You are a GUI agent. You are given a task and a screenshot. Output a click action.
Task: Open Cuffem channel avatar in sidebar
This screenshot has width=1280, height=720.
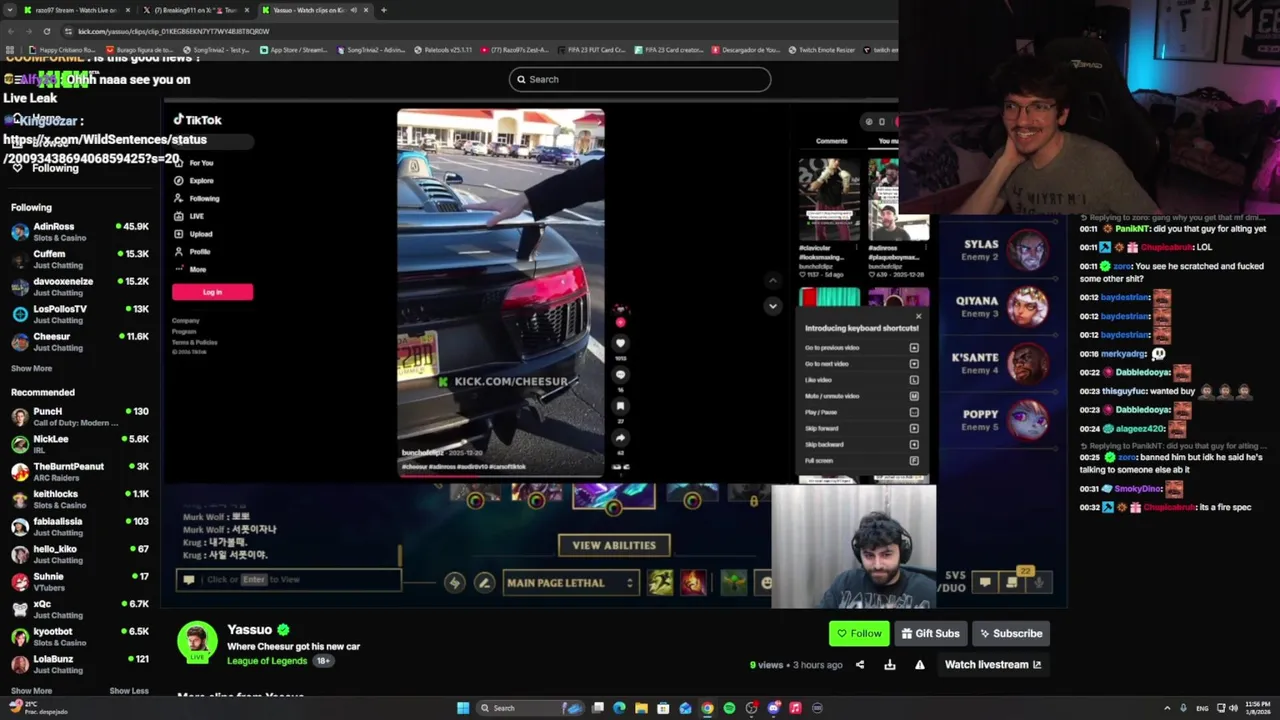coord(20,259)
